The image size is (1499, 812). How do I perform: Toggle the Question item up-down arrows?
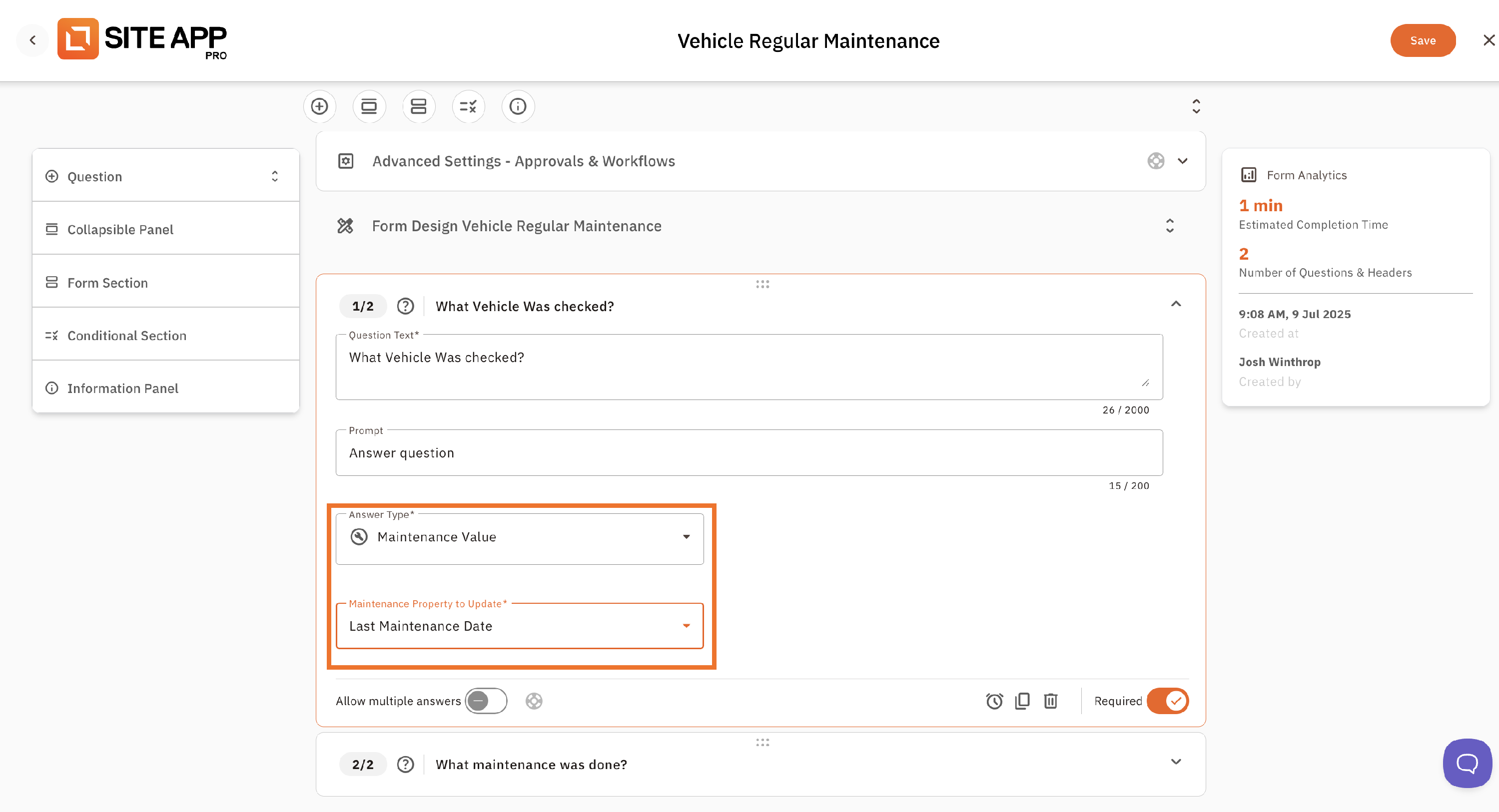[275, 176]
